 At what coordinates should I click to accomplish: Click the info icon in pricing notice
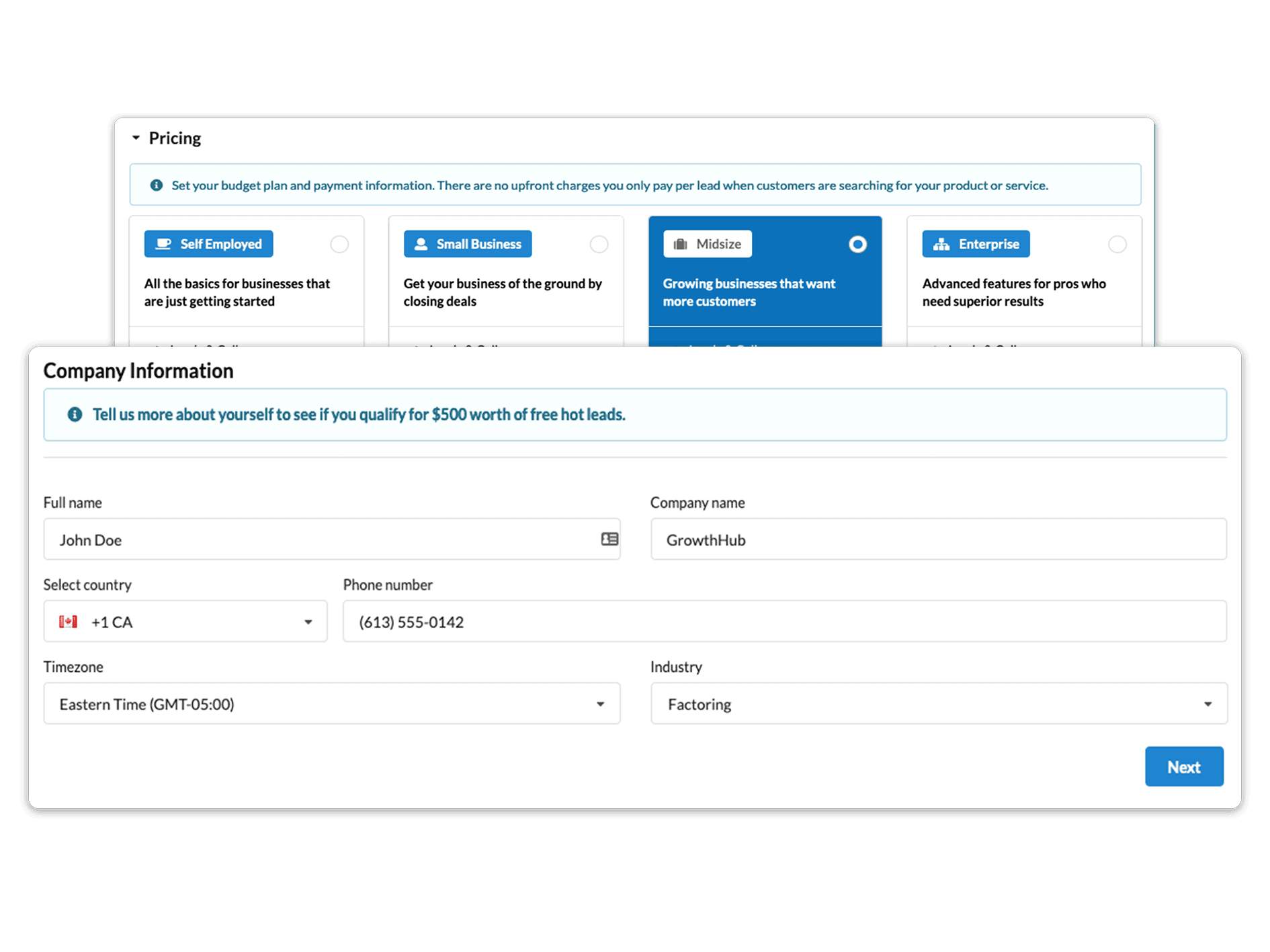(157, 185)
